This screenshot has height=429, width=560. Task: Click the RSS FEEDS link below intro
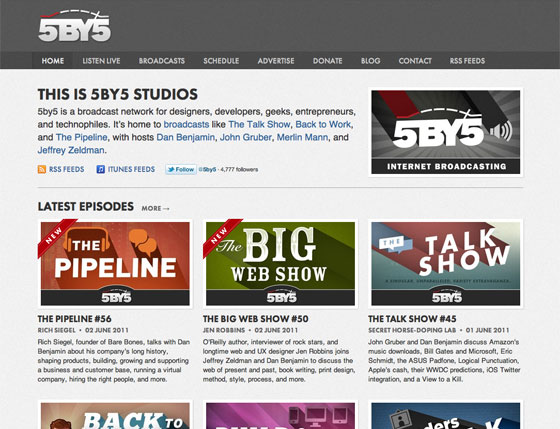click(x=66, y=169)
